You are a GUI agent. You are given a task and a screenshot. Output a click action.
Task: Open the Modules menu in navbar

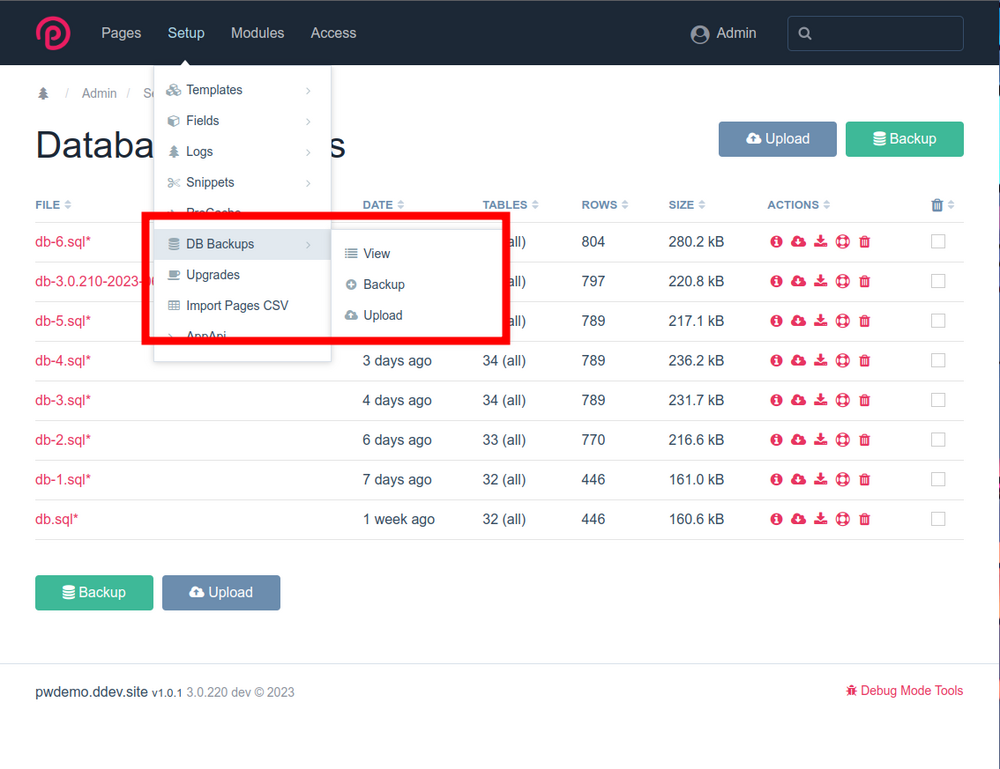(x=257, y=33)
